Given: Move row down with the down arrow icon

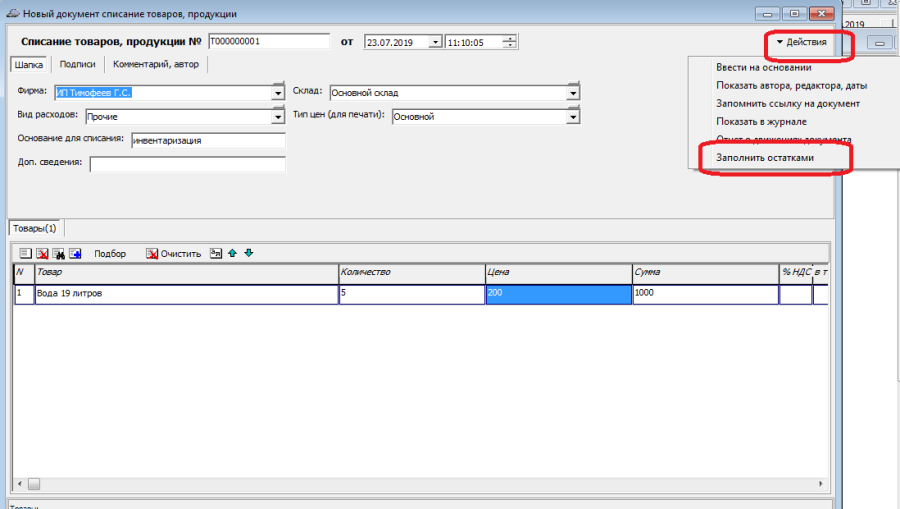Looking at the screenshot, I should point(248,254).
